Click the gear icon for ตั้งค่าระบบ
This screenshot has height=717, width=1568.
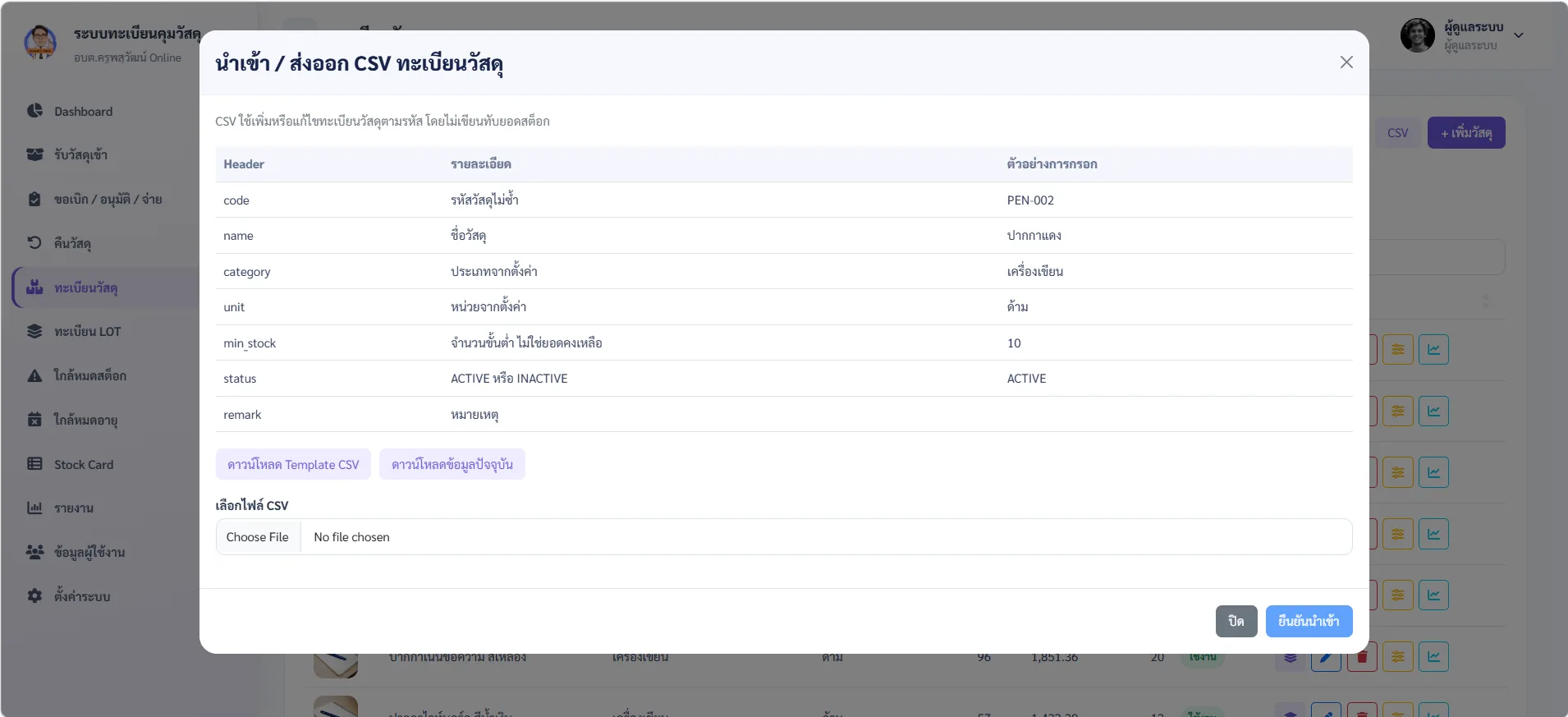(34, 595)
